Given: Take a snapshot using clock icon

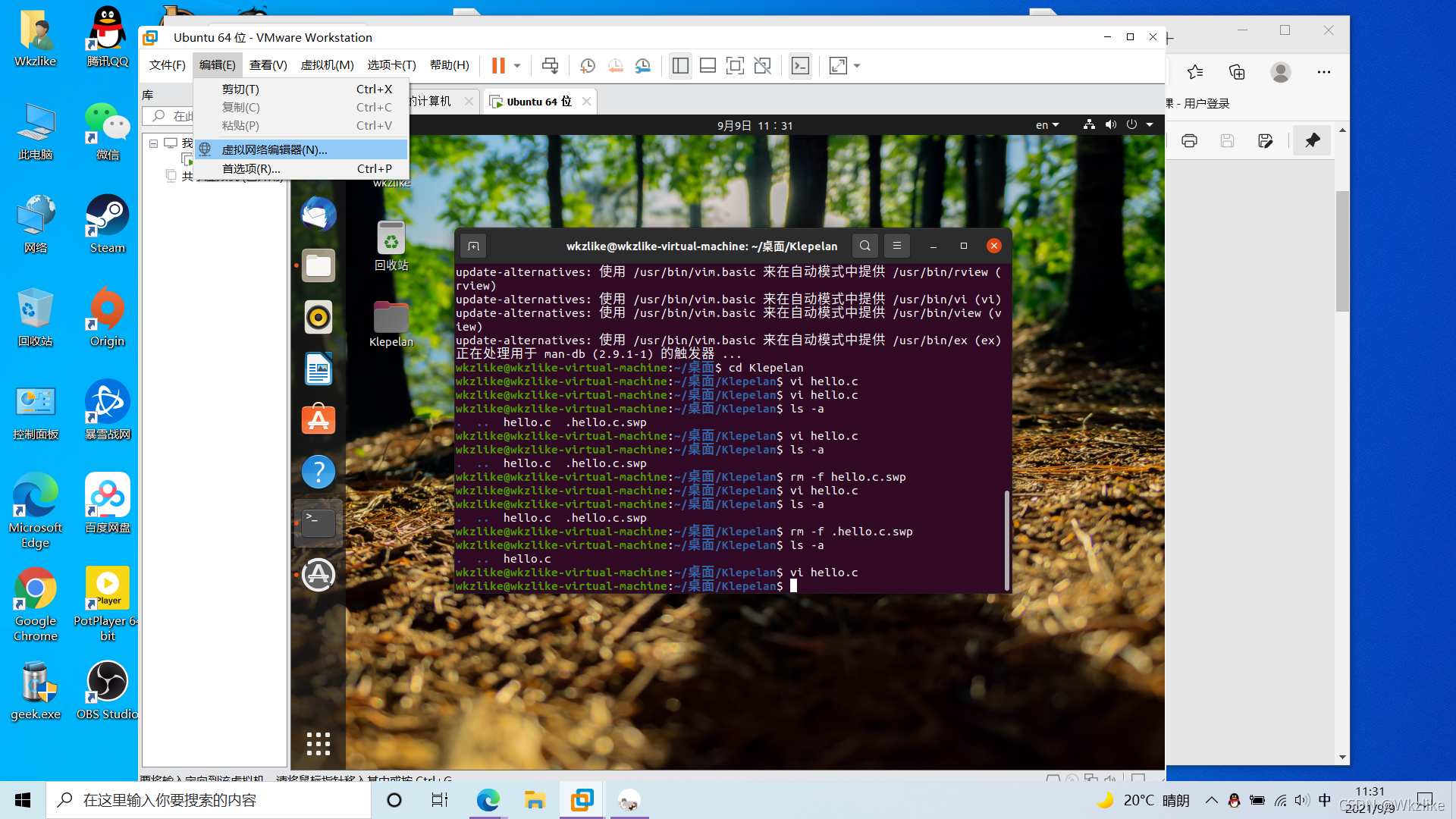Looking at the screenshot, I should click(x=587, y=66).
